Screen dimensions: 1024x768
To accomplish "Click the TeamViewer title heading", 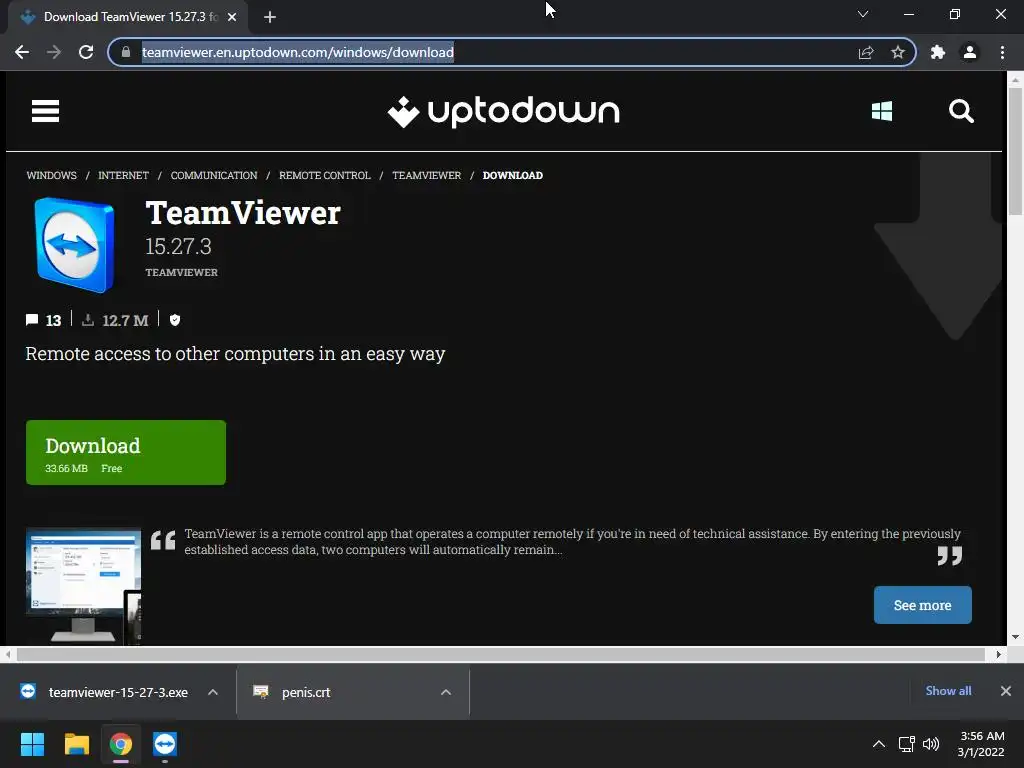I will pos(243,213).
